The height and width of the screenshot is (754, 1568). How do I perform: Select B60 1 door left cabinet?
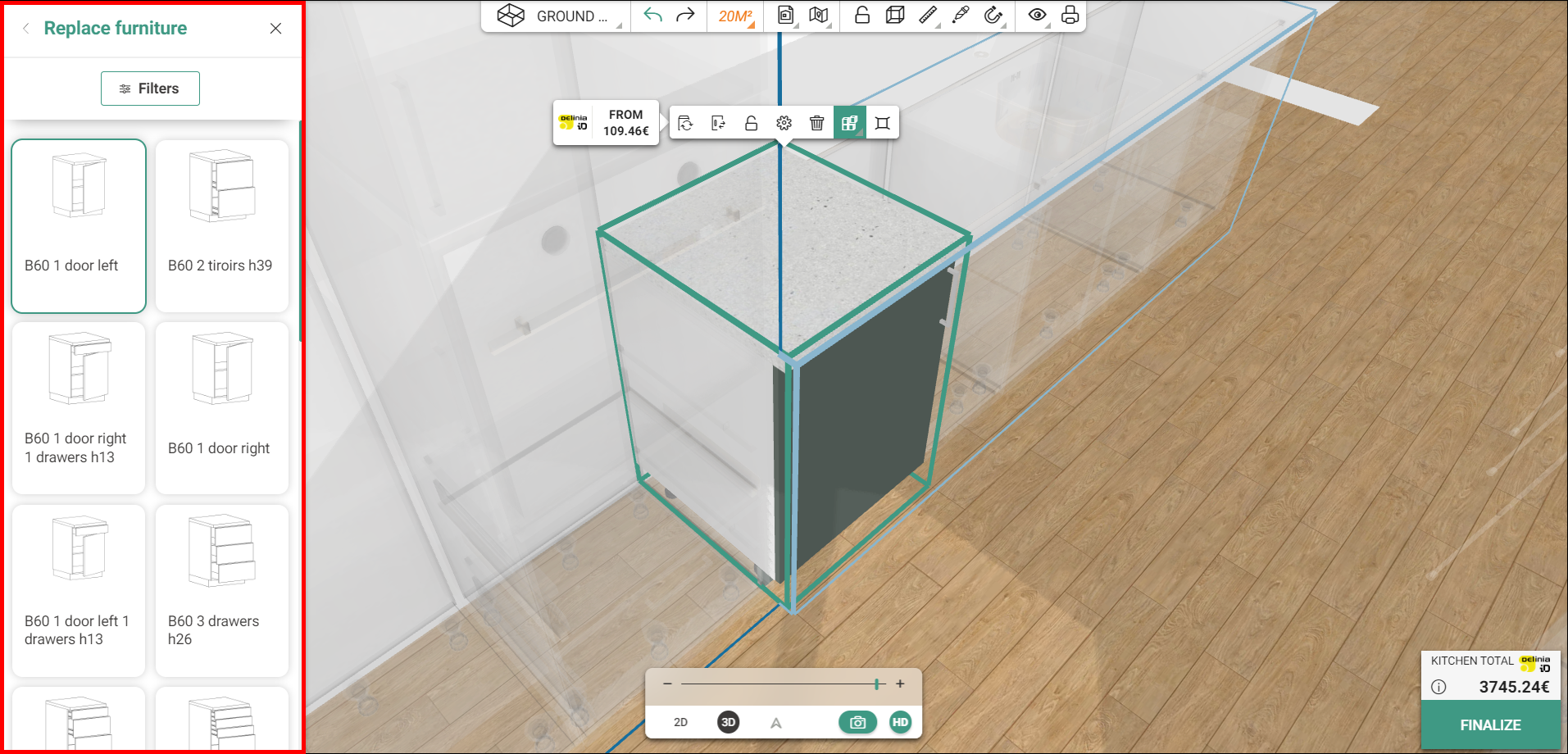coord(79,226)
